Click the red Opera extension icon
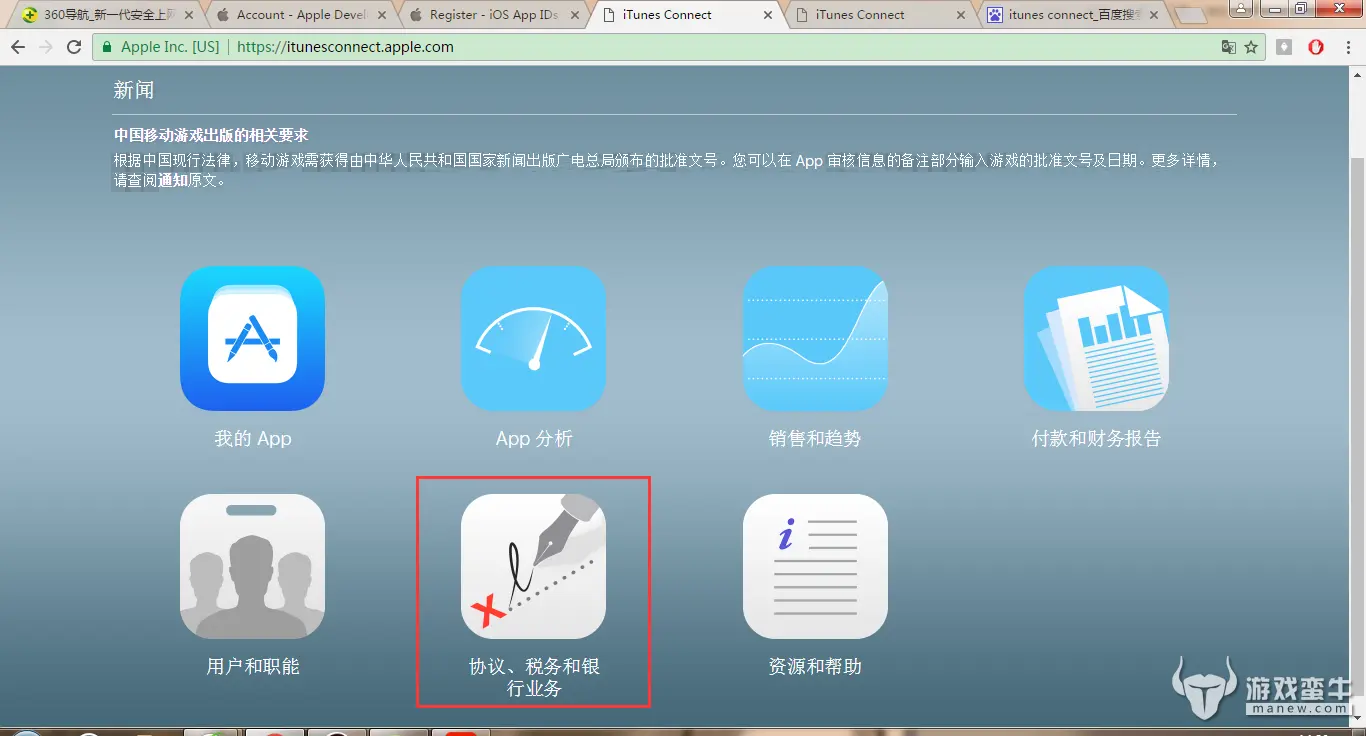 coord(1316,47)
